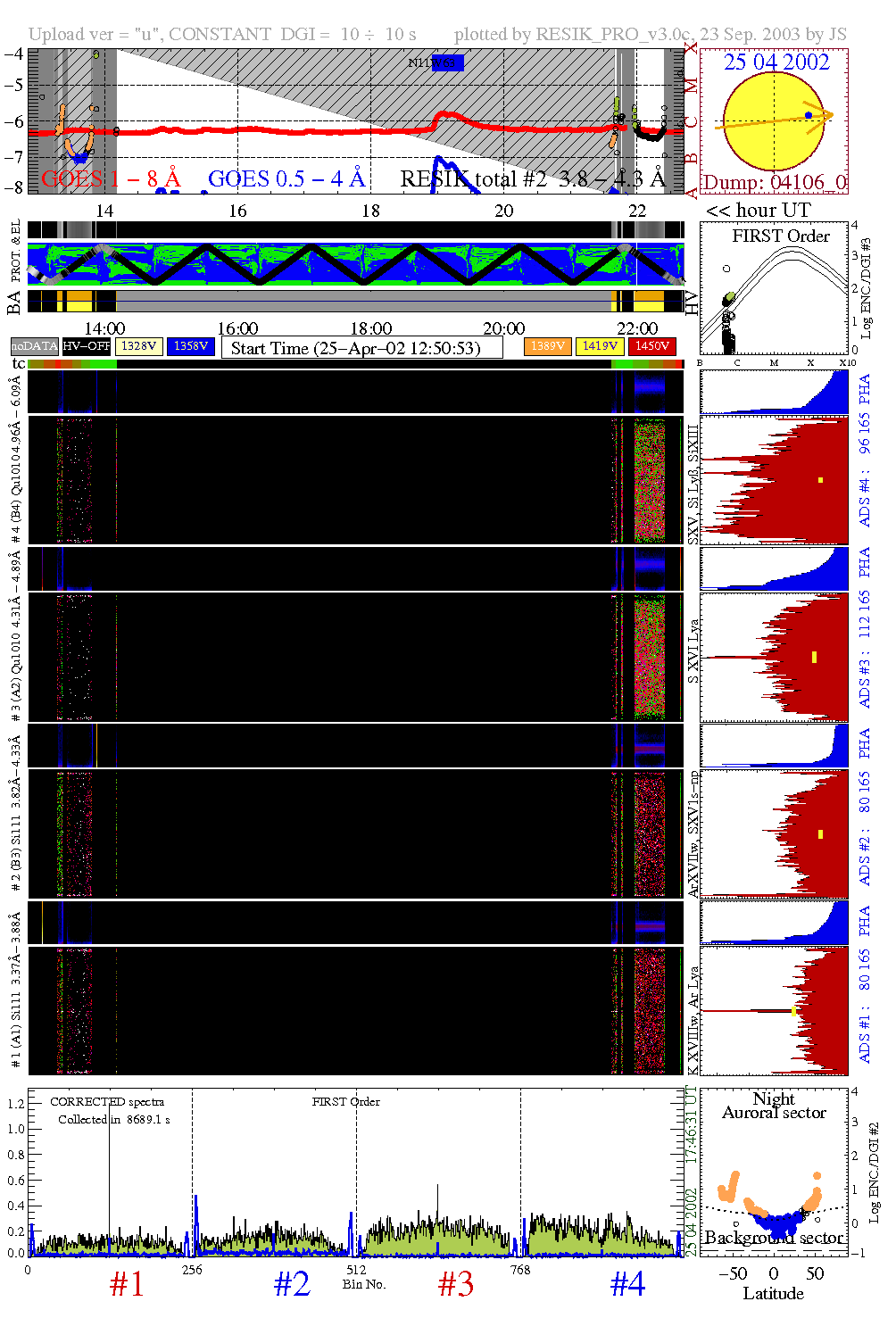Click the red GOES 1 – 8 Å label

[x=112, y=179]
